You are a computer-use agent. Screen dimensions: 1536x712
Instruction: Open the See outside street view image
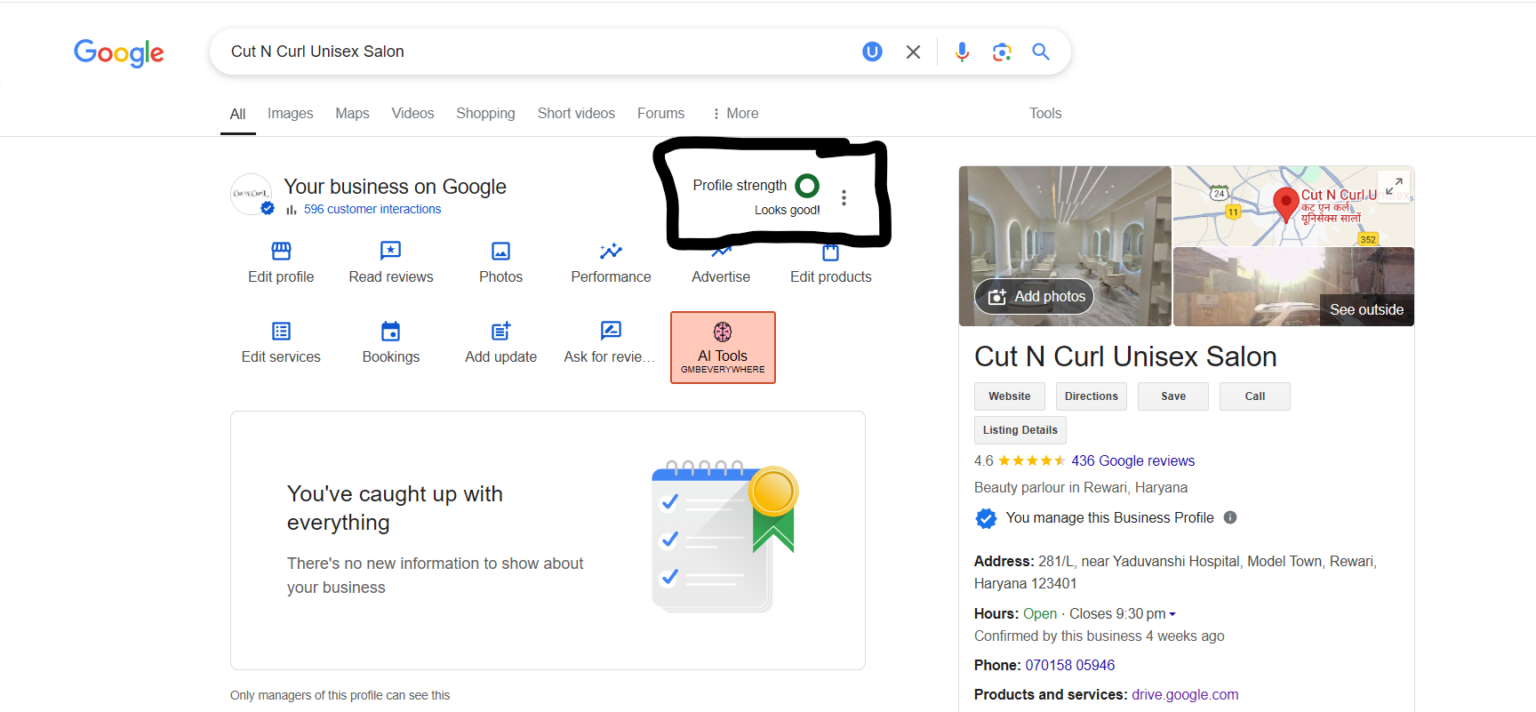1294,286
